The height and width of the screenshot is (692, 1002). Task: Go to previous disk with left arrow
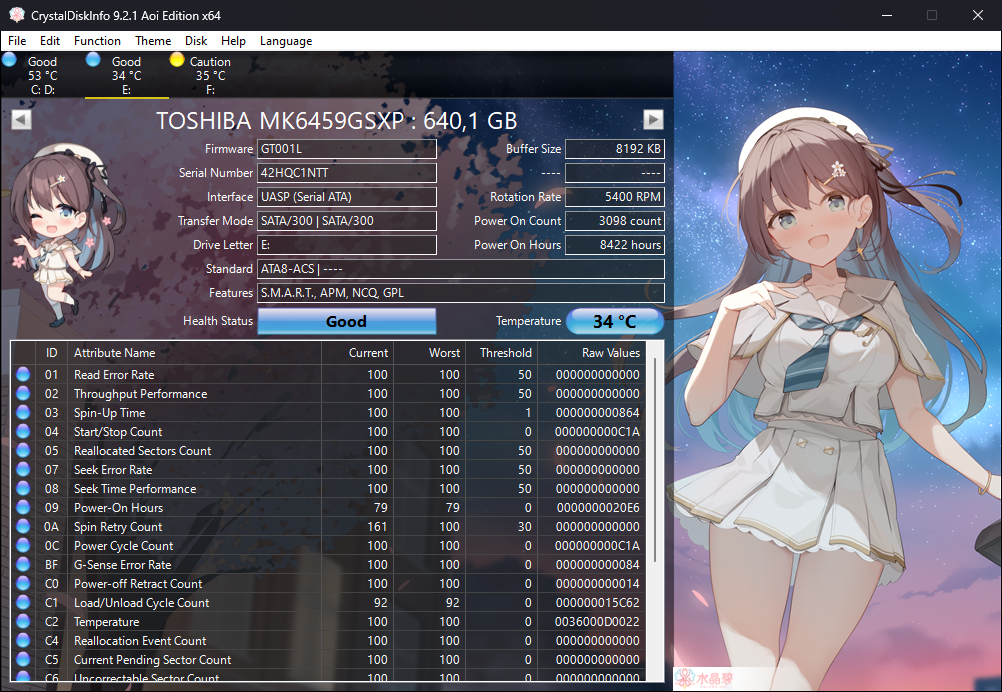click(21, 119)
